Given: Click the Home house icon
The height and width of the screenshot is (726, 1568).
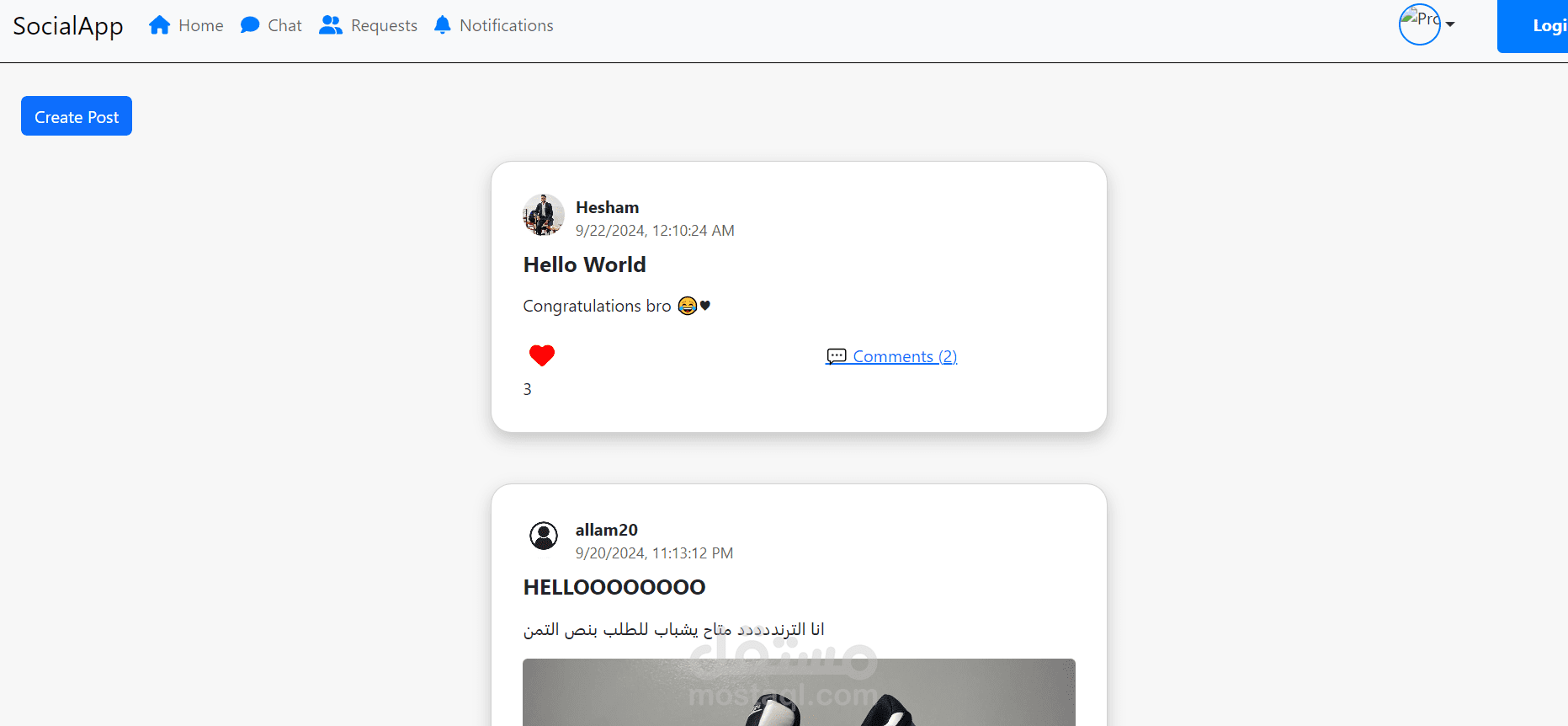Looking at the screenshot, I should click(160, 25).
